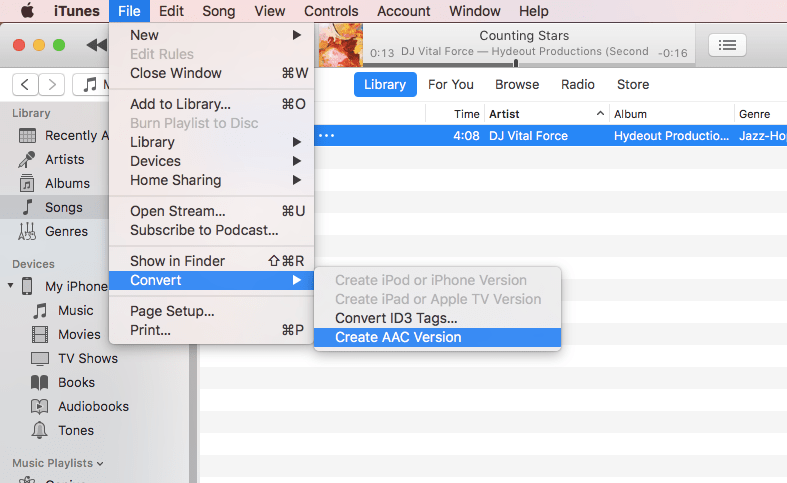Open the Window menu in menu bar
Image resolution: width=787 pixels, height=483 pixels.
point(475,11)
